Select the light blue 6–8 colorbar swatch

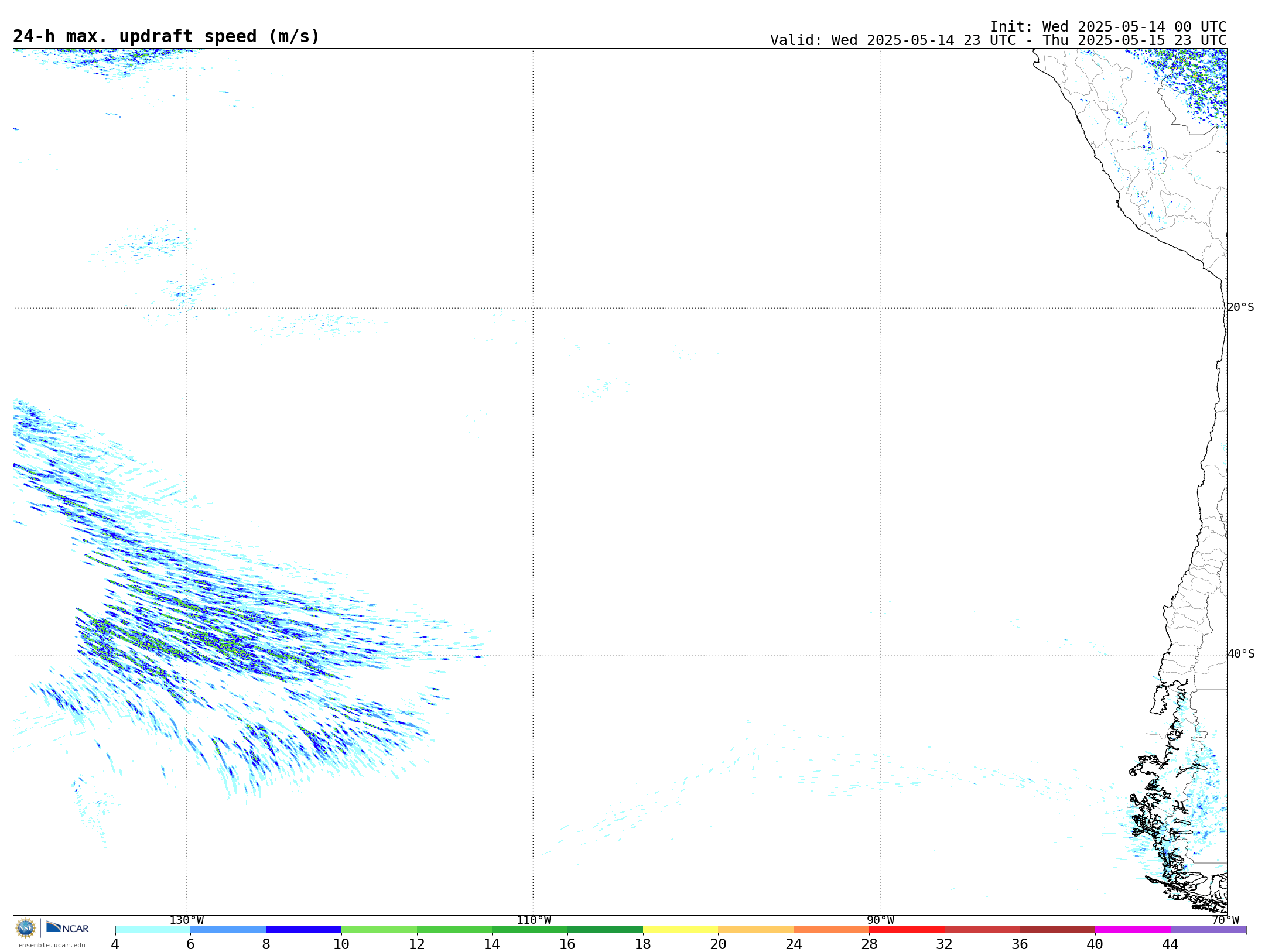click(x=228, y=929)
